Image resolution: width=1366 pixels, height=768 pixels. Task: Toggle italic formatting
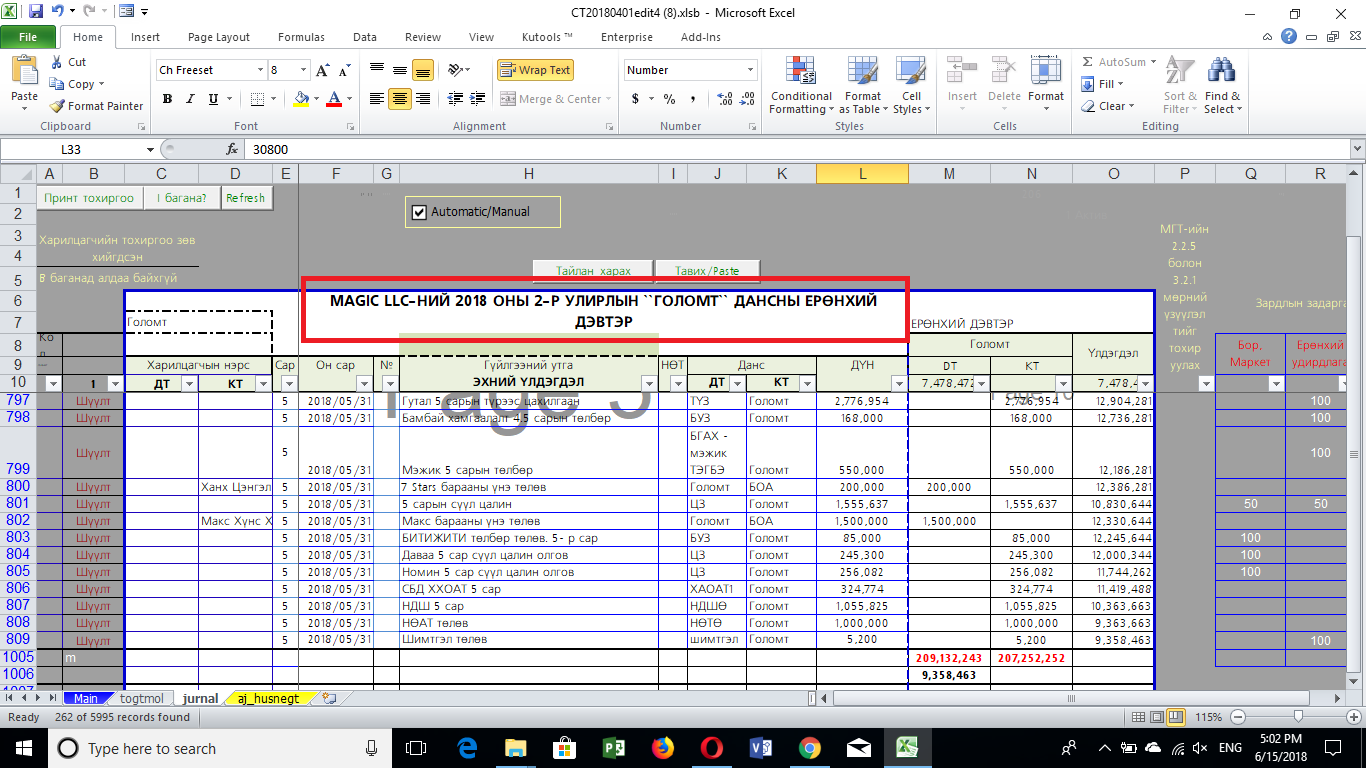190,99
